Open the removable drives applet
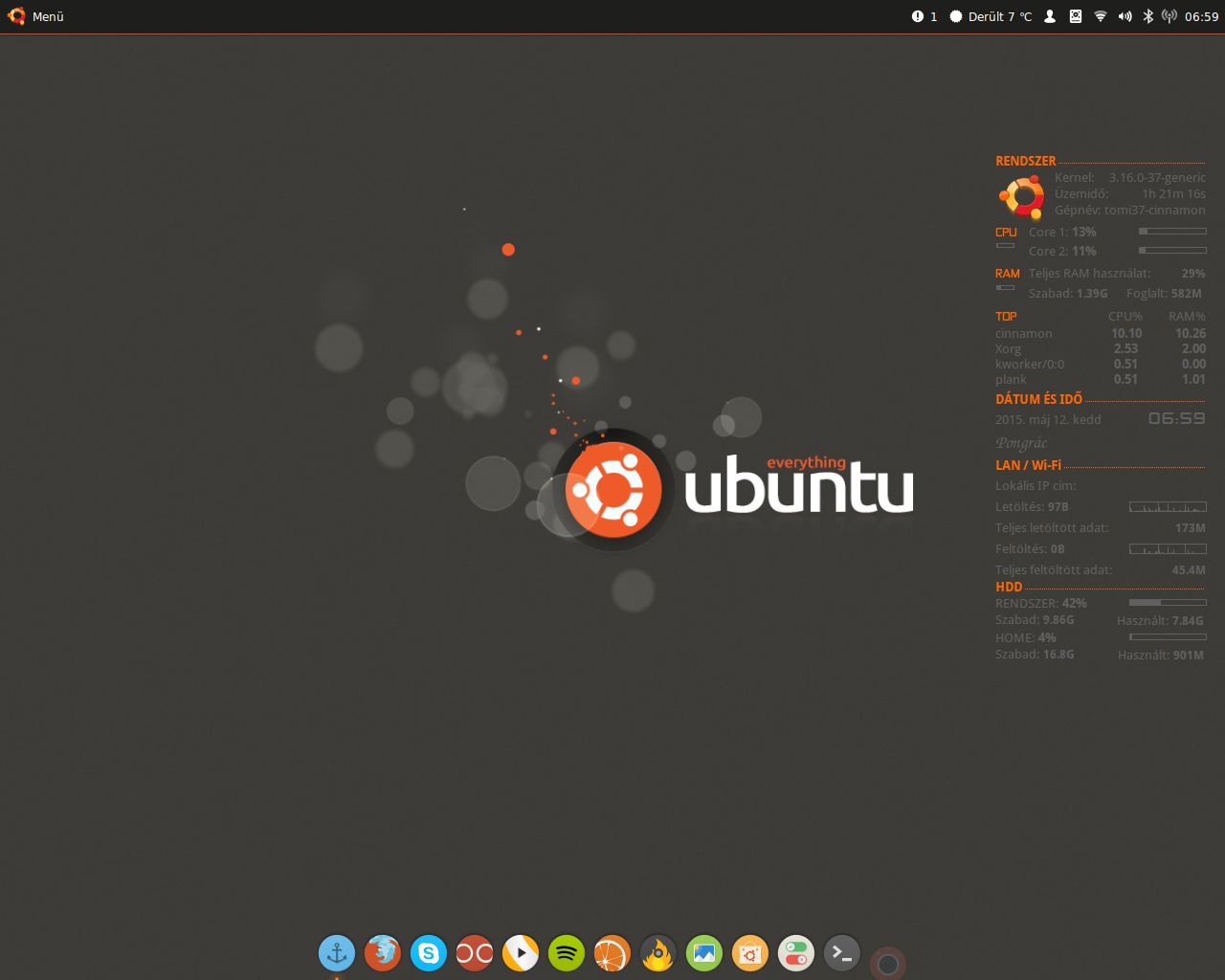Screen dimensions: 1225x980 tap(1076, 16)
